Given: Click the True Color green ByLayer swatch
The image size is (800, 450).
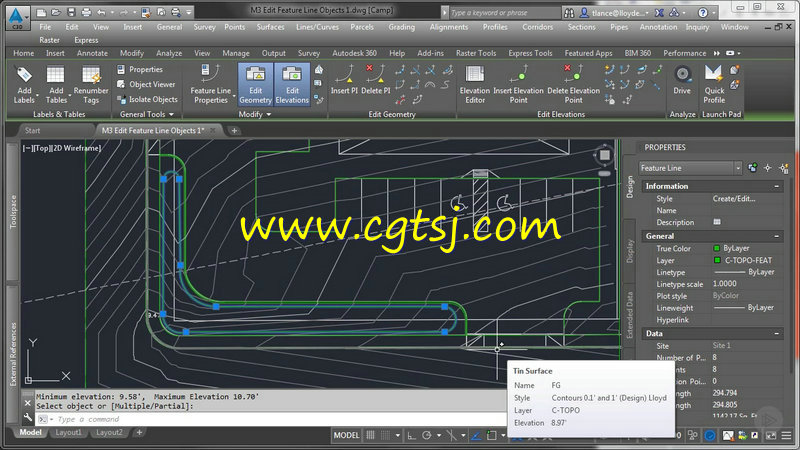Looking at the screenshot, I should [716, 248].
